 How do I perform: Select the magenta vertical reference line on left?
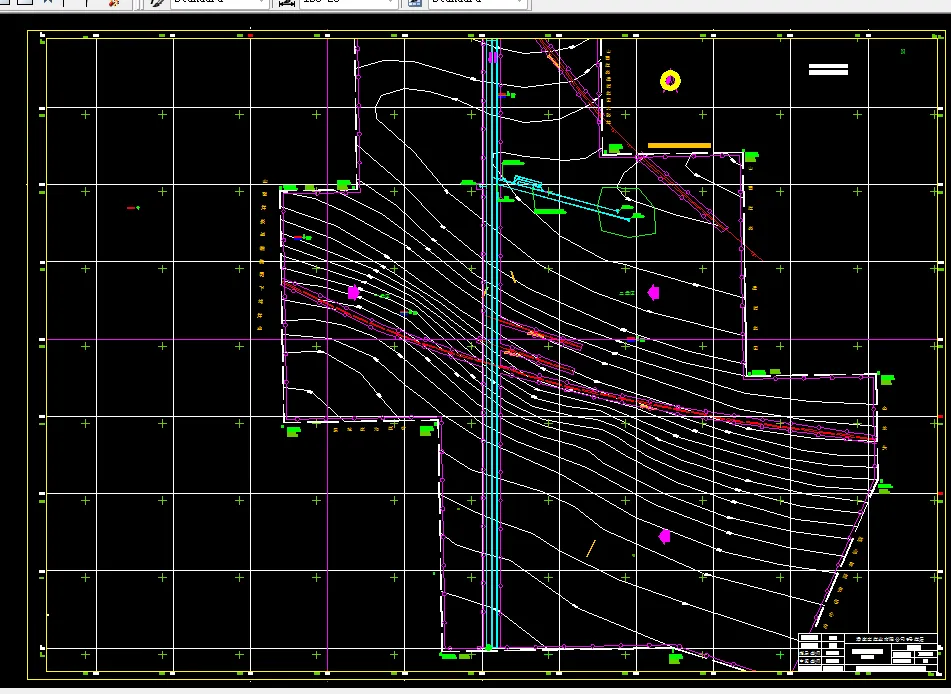point(328,355)
